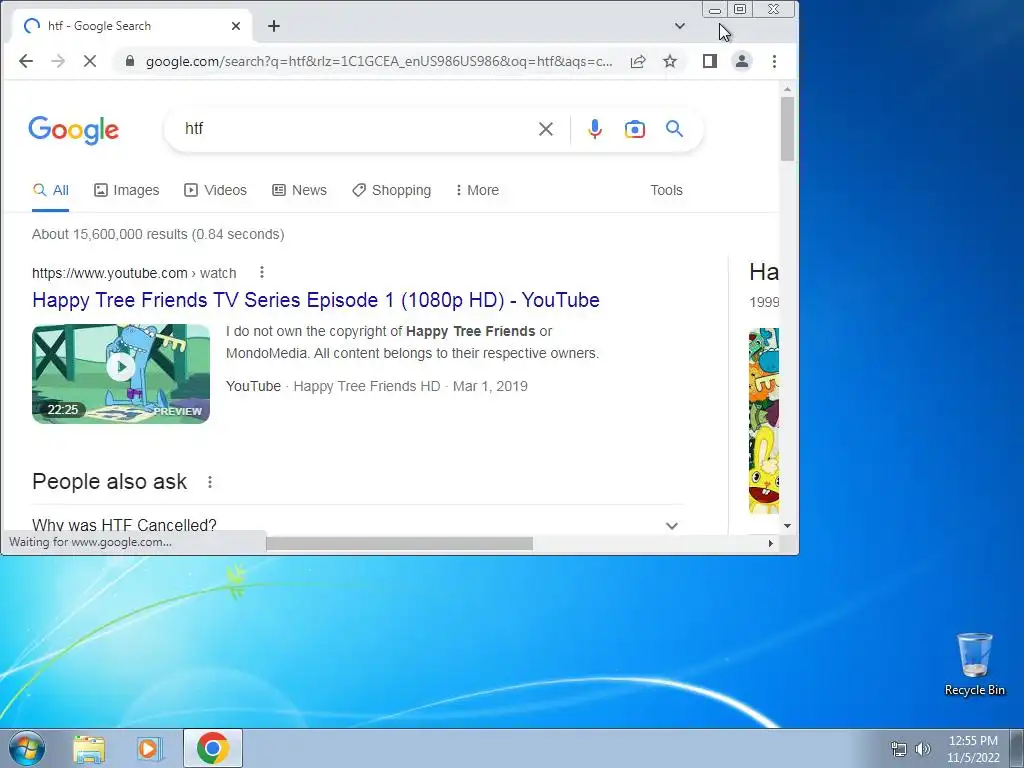Minimize the Chrome window

pyautogui.click(x=715, y=10)
